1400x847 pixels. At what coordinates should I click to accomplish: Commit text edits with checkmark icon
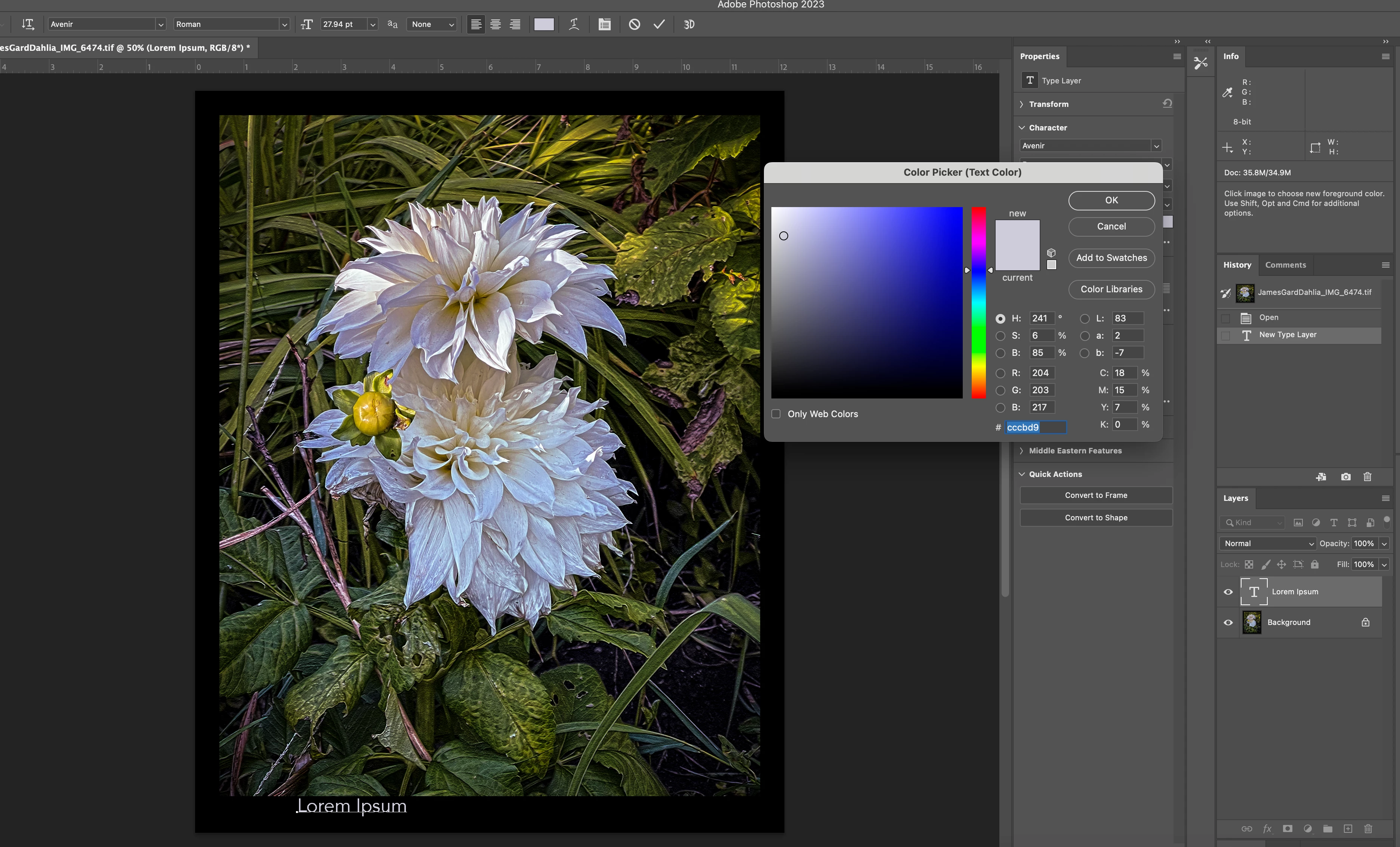coord(659,24)
